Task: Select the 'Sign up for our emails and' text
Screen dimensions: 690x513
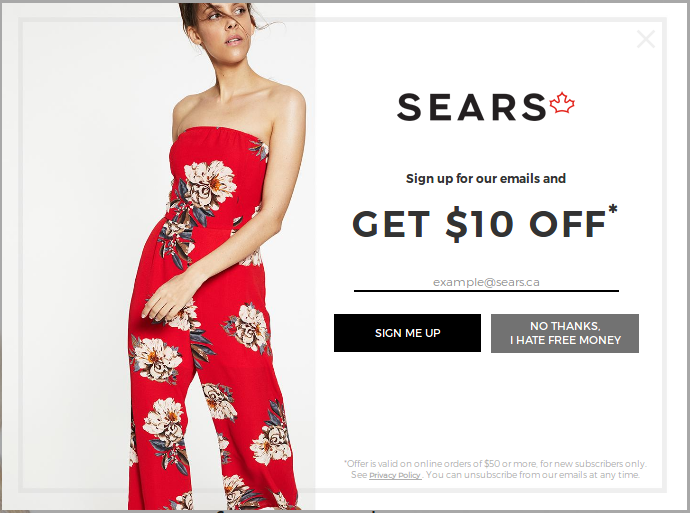Action: pyautogui.click(x=486, y=179)
